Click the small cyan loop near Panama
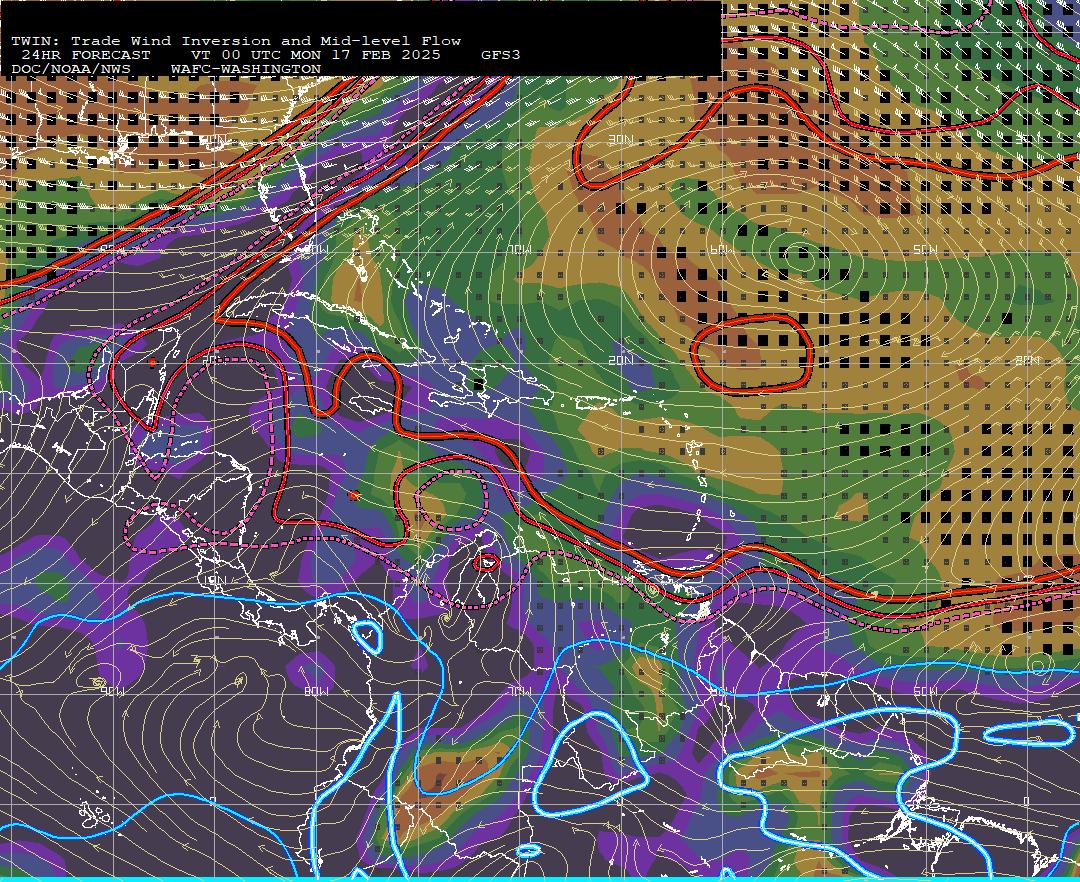Screen dimensions: 1080x882 point(368,636)
